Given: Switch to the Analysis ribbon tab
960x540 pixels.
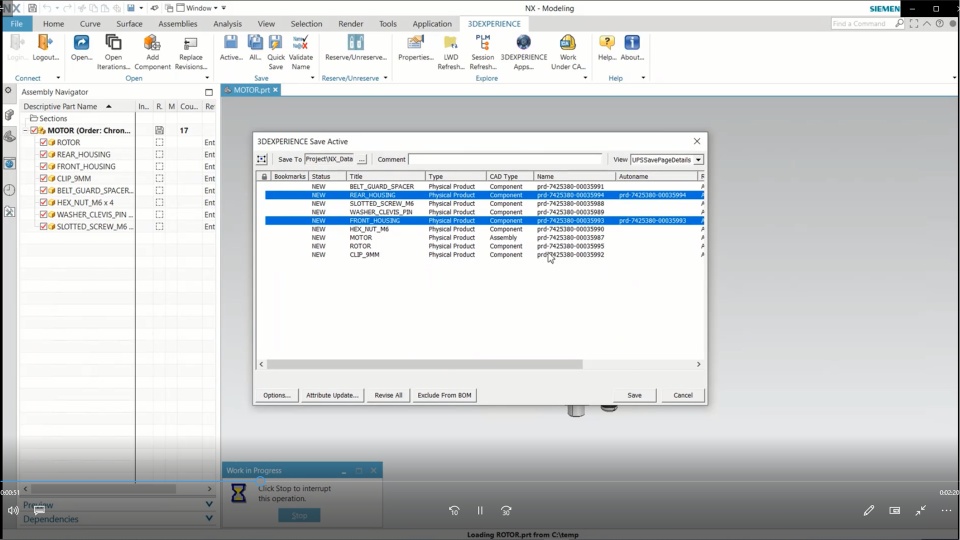Looking at the screenshot, I should tap(227, 24).
